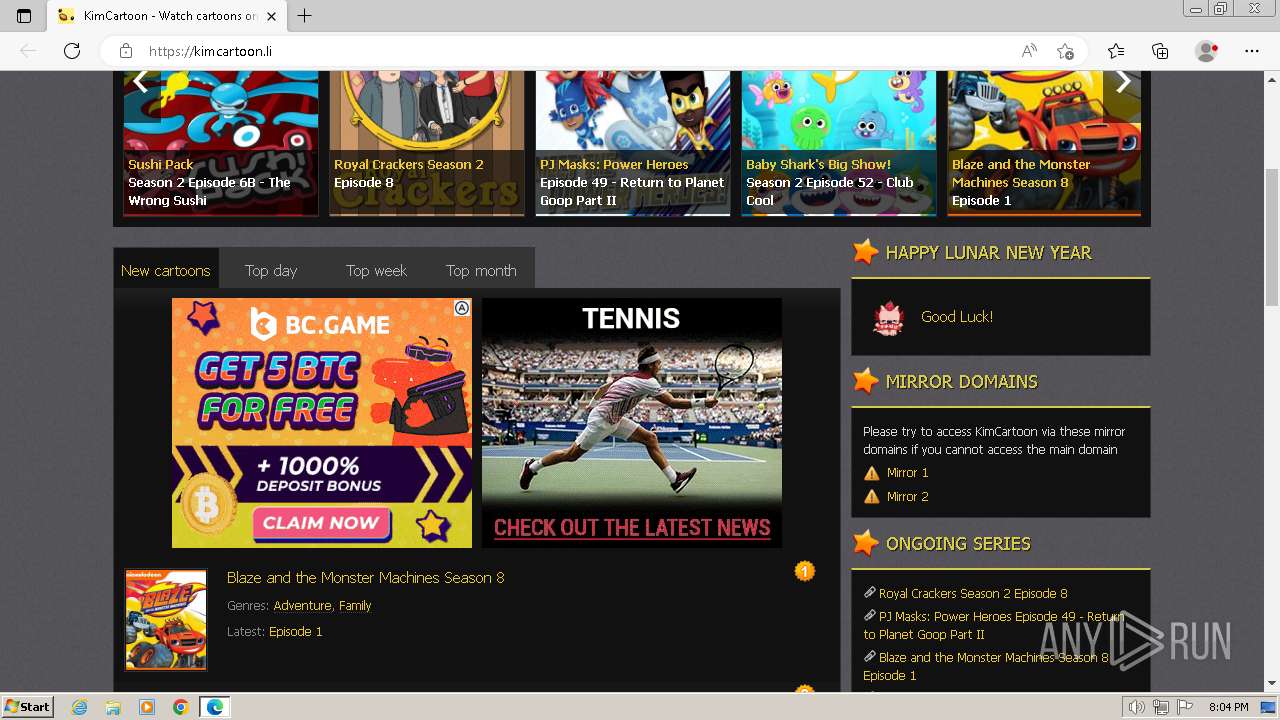View site information lock icon
1280x720 pixels.
[x=126, y=51]
